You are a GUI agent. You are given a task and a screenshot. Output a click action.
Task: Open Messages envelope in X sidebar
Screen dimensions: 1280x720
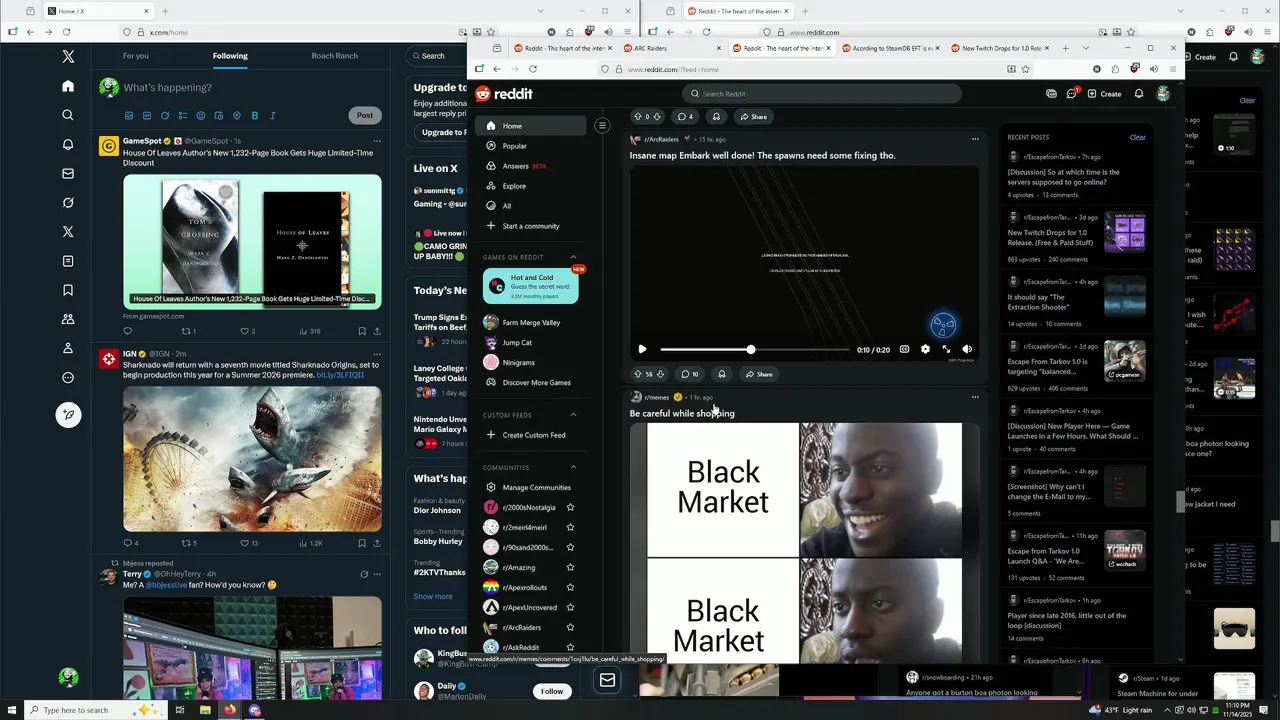click(x=68, y=173)
